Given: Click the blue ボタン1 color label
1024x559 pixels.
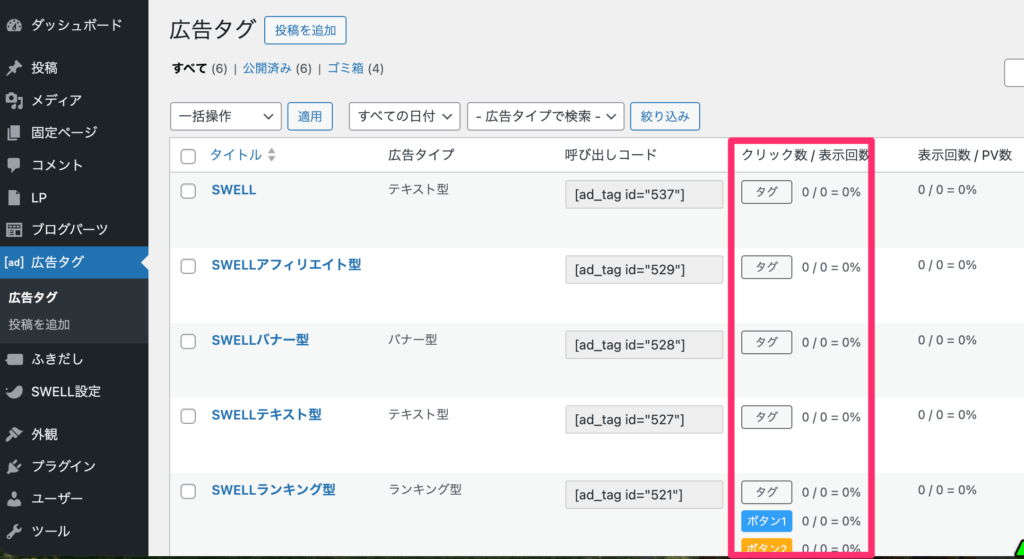Looking at the screenshot, I should click(766, 521).
